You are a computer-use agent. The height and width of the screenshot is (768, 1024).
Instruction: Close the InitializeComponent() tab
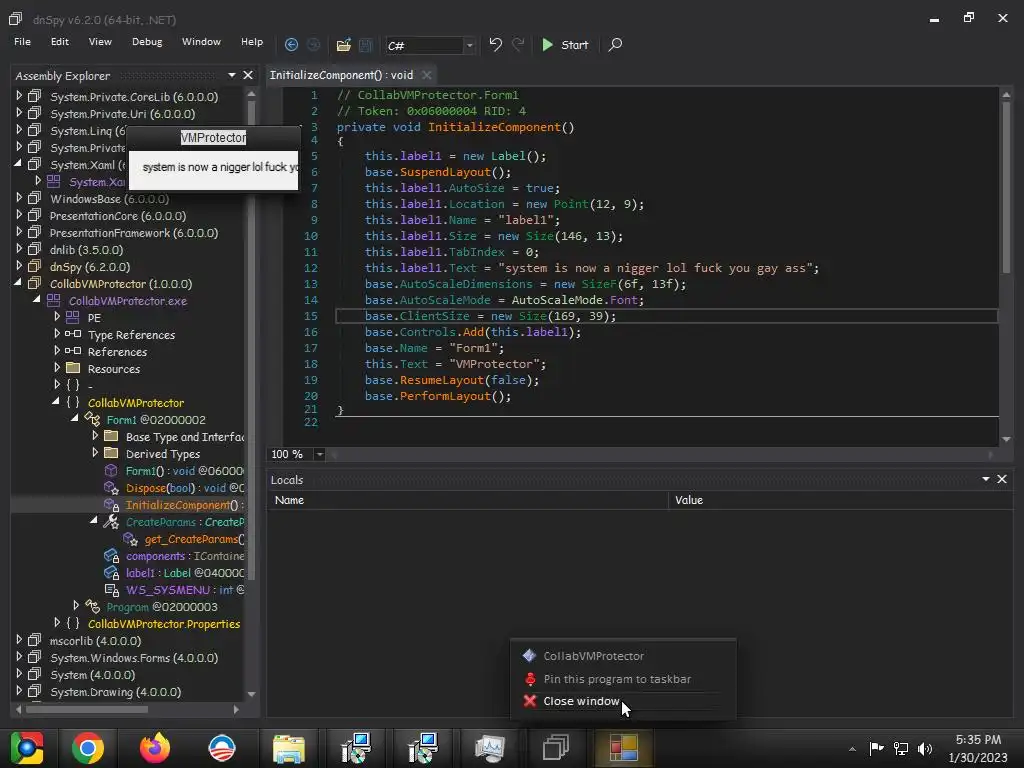point(426,75)
